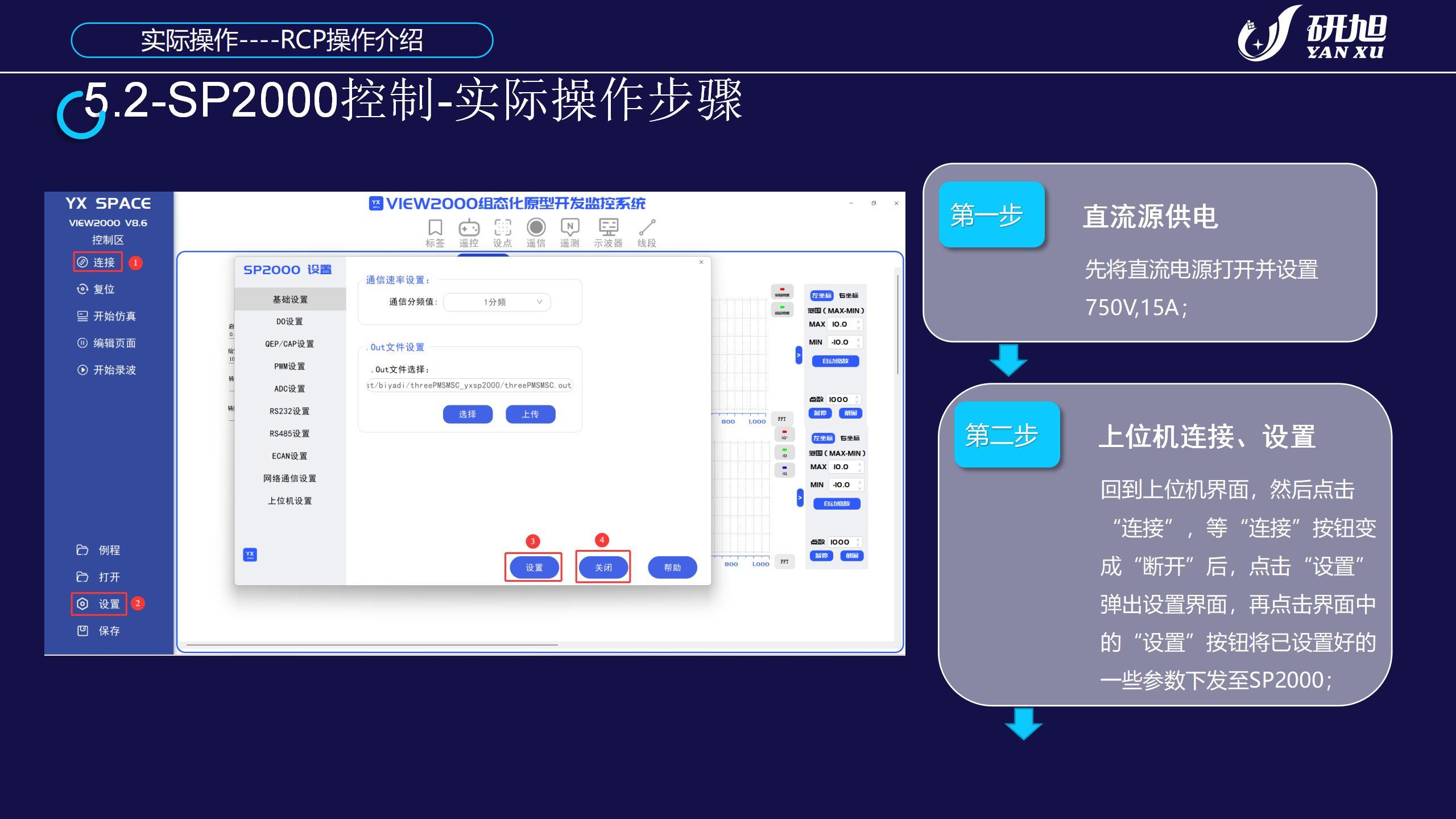Viewport: 1456px width, 819px height.
Task: Select 右坐标 in the lower chart panel
Action: (850, 439)
